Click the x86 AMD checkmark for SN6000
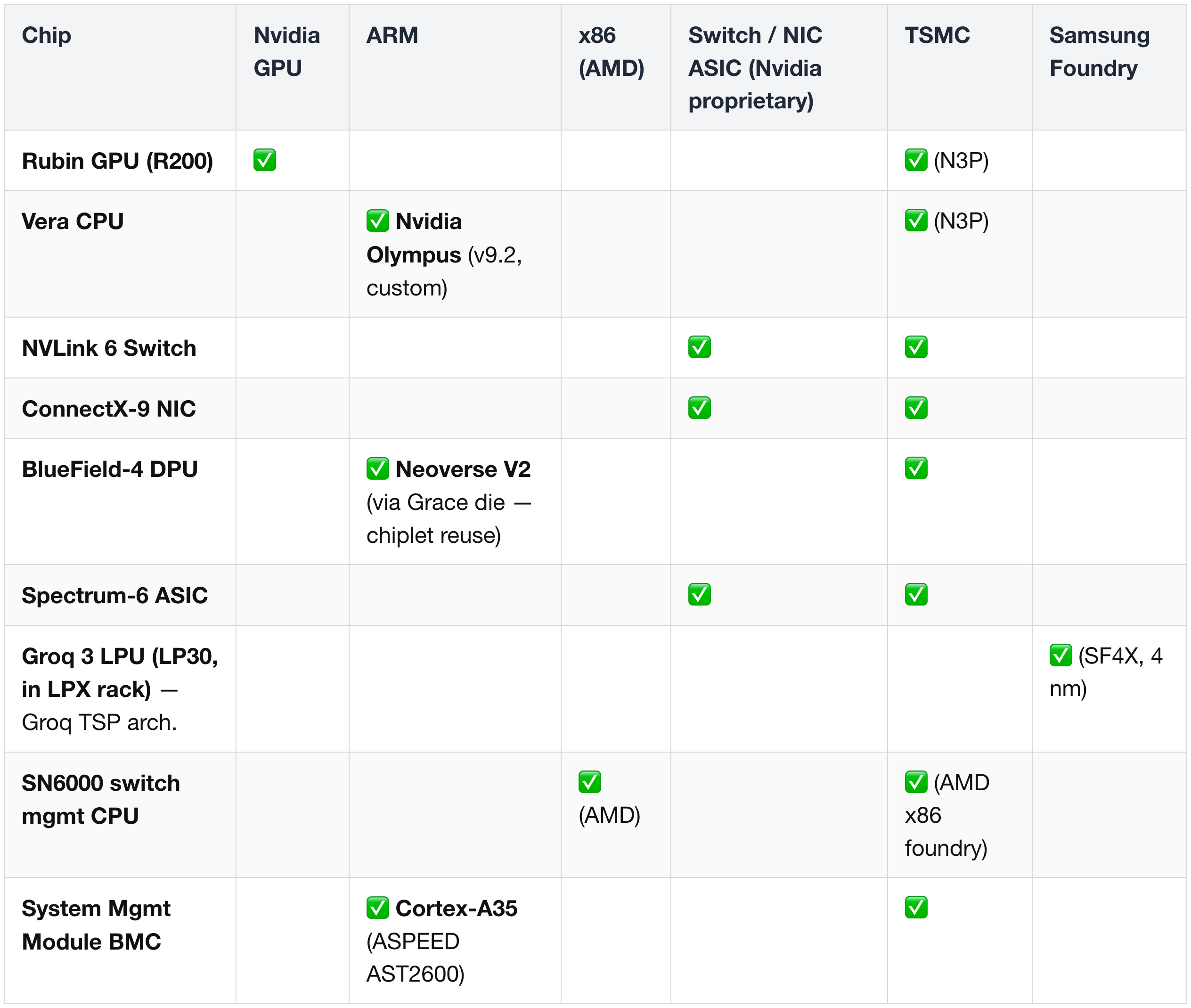1191x1008 pixels. pyautogui.click(x=589, y=782)
